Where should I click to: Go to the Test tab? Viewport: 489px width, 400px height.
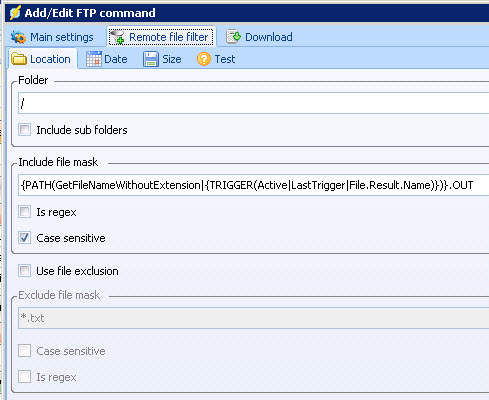pyautogui.click(x=216, y=59)
